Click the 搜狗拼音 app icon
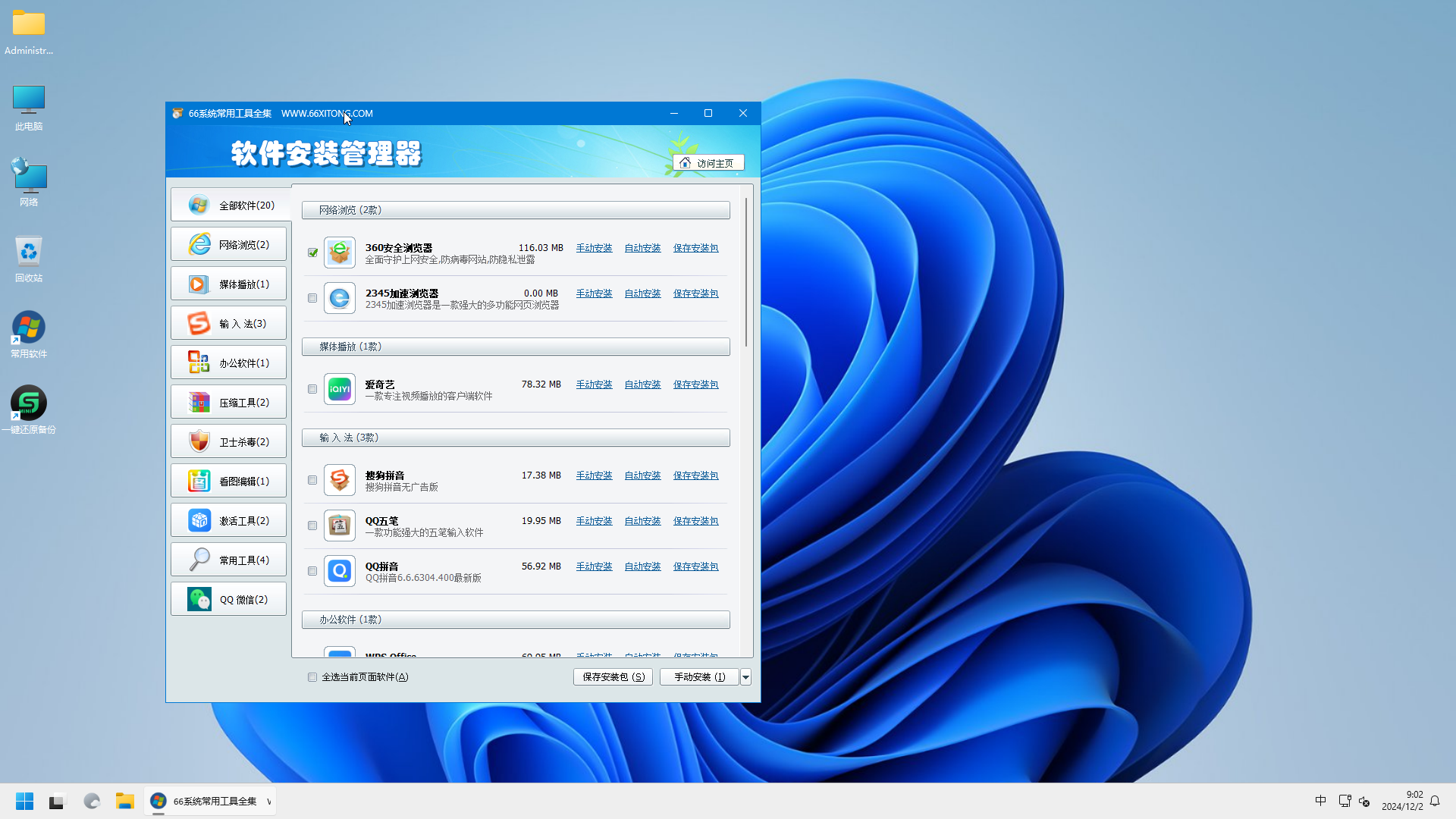This screenshot has height=819, width=1456. pos(340,480)
